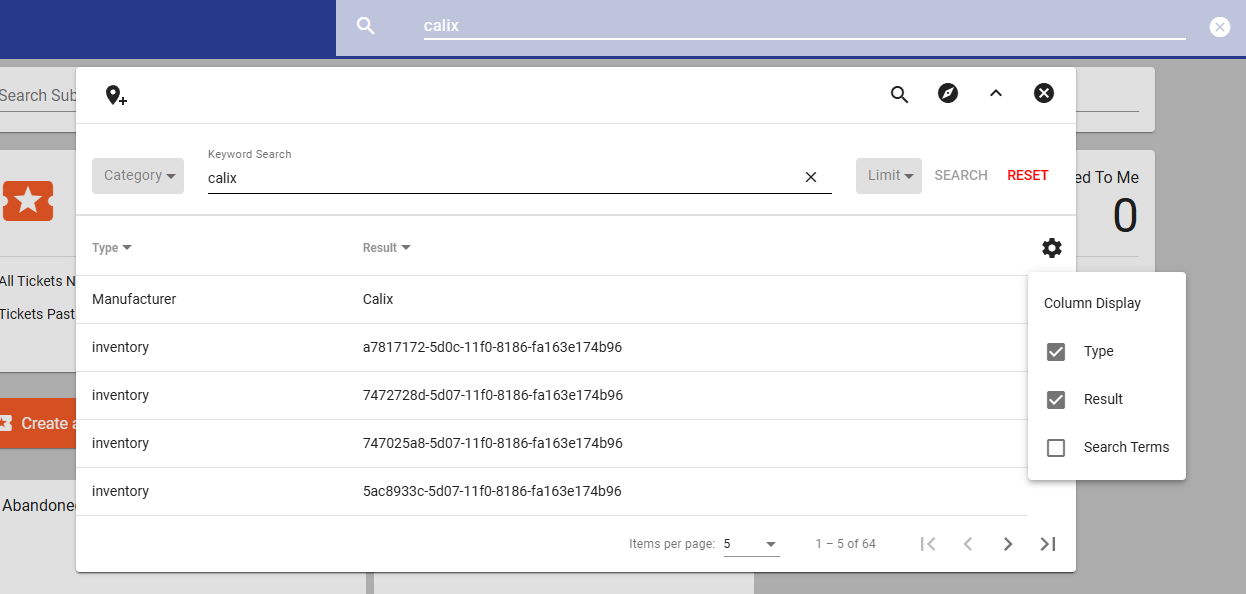1246x594 pixels.
Task: Click the top bar calix search field
Action: pyautogui.click(x=804, y=26)
